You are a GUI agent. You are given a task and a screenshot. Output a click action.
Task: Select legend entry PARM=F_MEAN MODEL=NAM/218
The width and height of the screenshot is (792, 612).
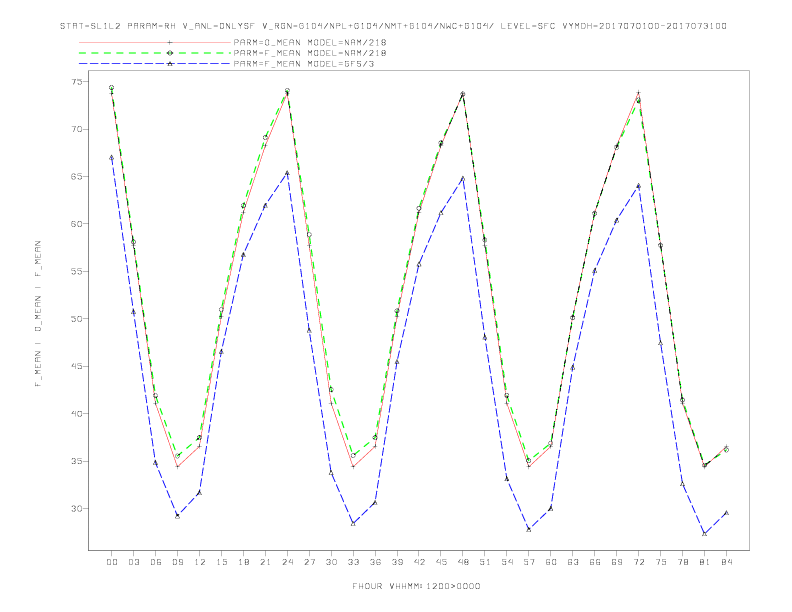click(310, 53)
